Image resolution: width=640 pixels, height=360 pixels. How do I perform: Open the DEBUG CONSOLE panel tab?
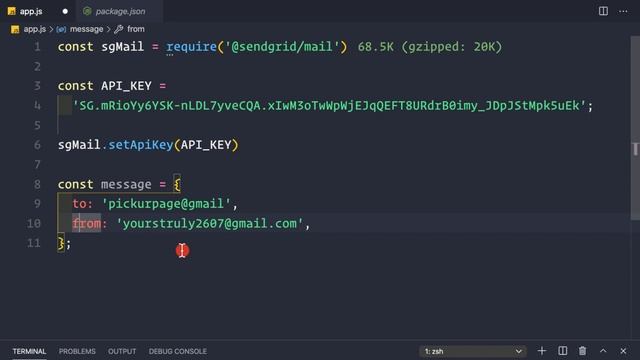pyautogui.click(x=178, y=351)
